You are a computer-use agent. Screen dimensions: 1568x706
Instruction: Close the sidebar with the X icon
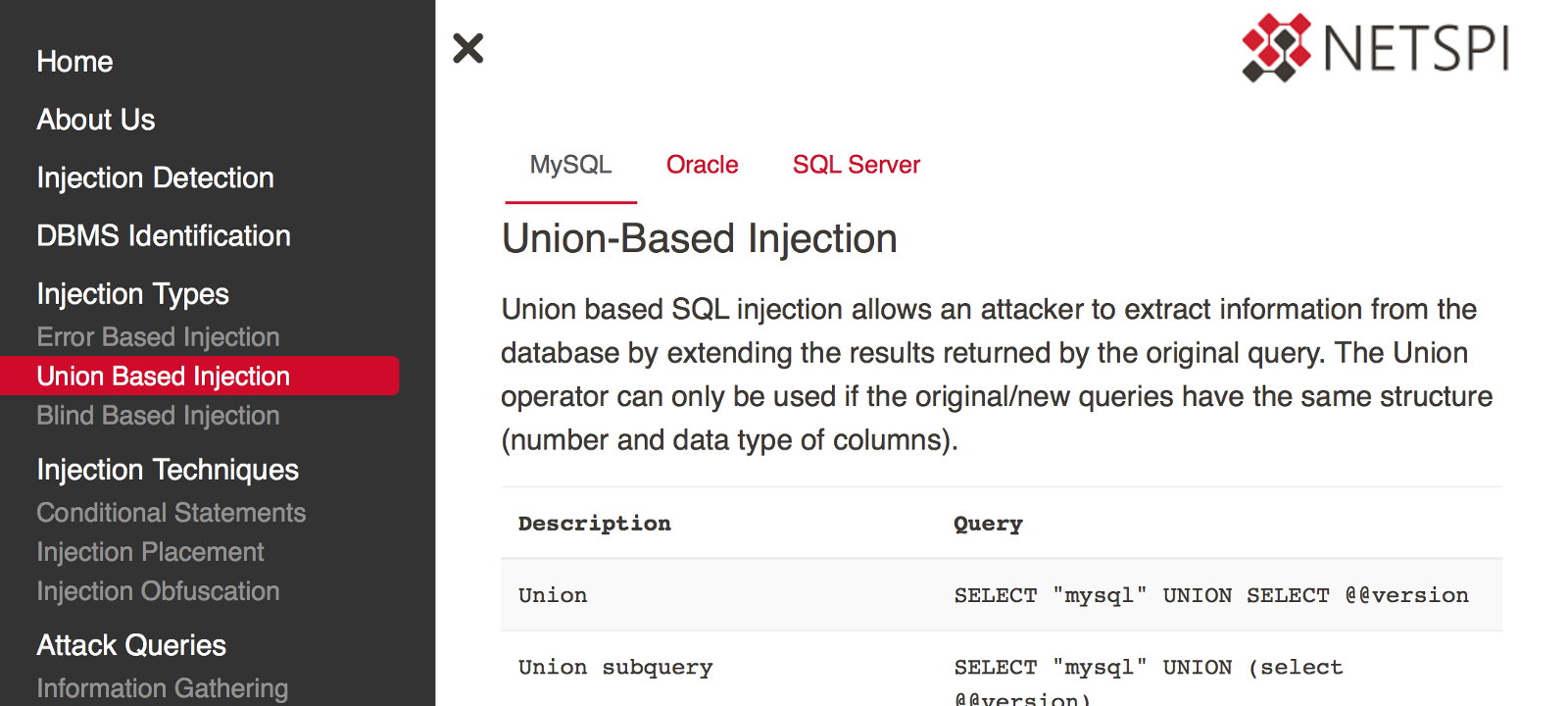point(468,48)
